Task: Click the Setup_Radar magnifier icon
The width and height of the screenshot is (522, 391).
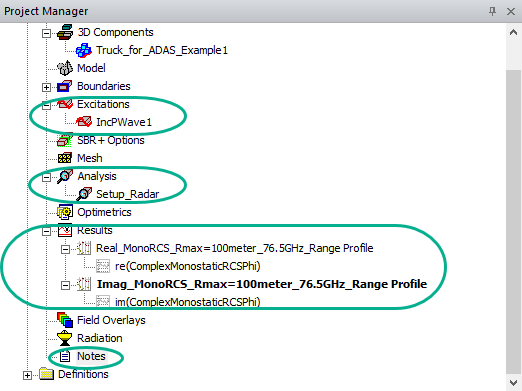Action: (84, 194)
